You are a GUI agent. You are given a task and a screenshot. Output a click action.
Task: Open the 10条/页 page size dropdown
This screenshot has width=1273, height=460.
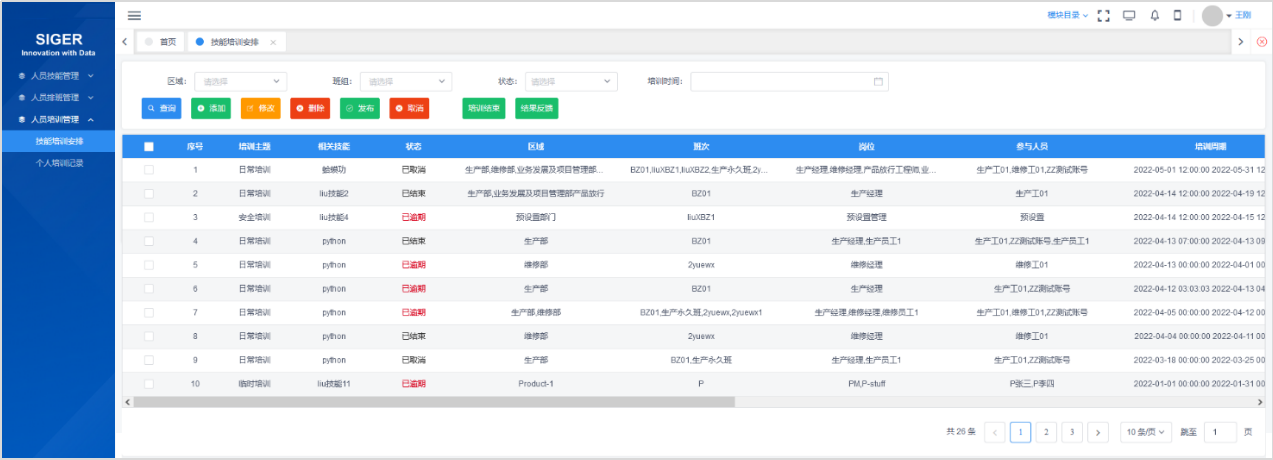[1145, 432]
